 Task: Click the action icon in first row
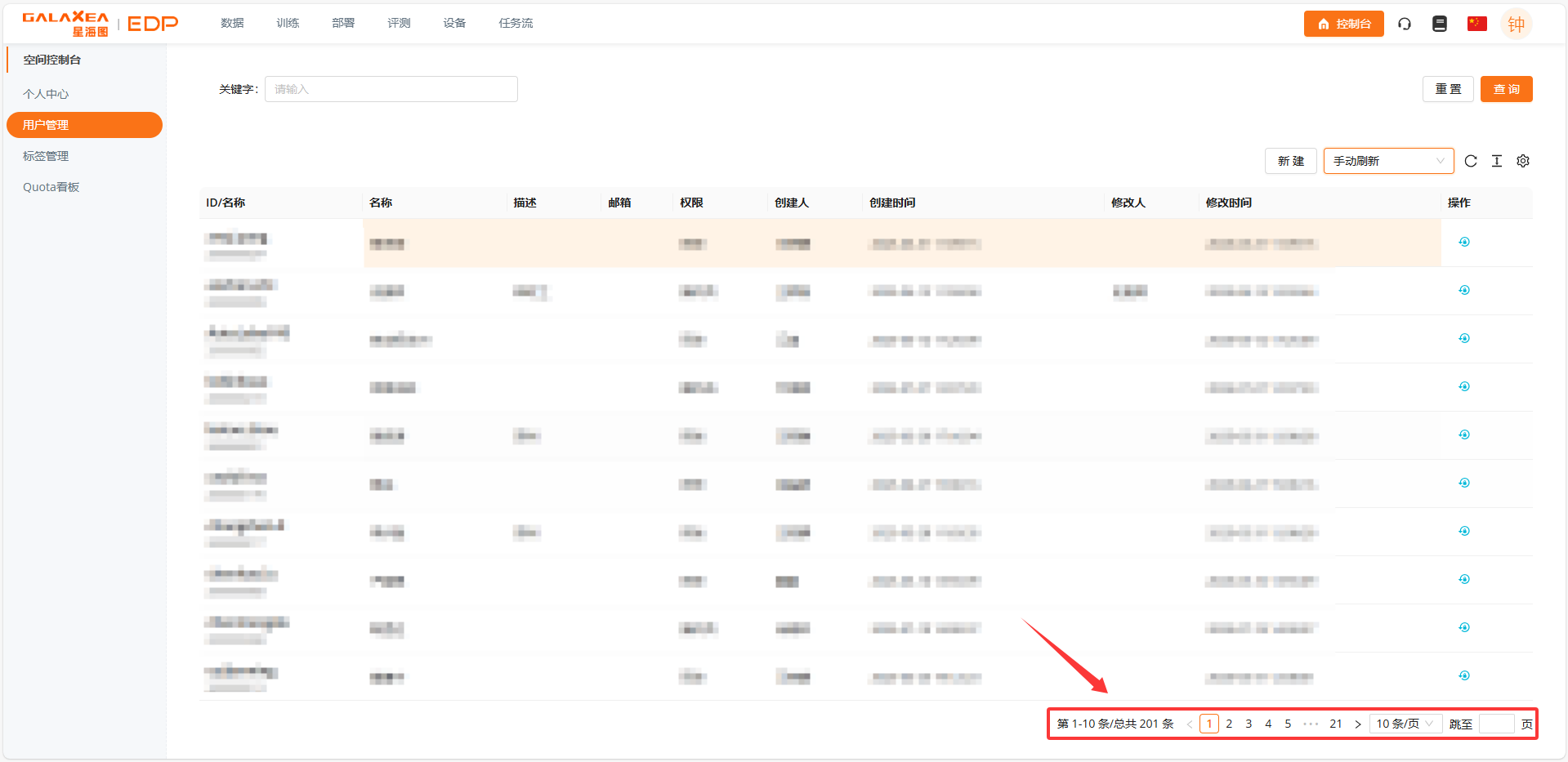point(1464,242)
